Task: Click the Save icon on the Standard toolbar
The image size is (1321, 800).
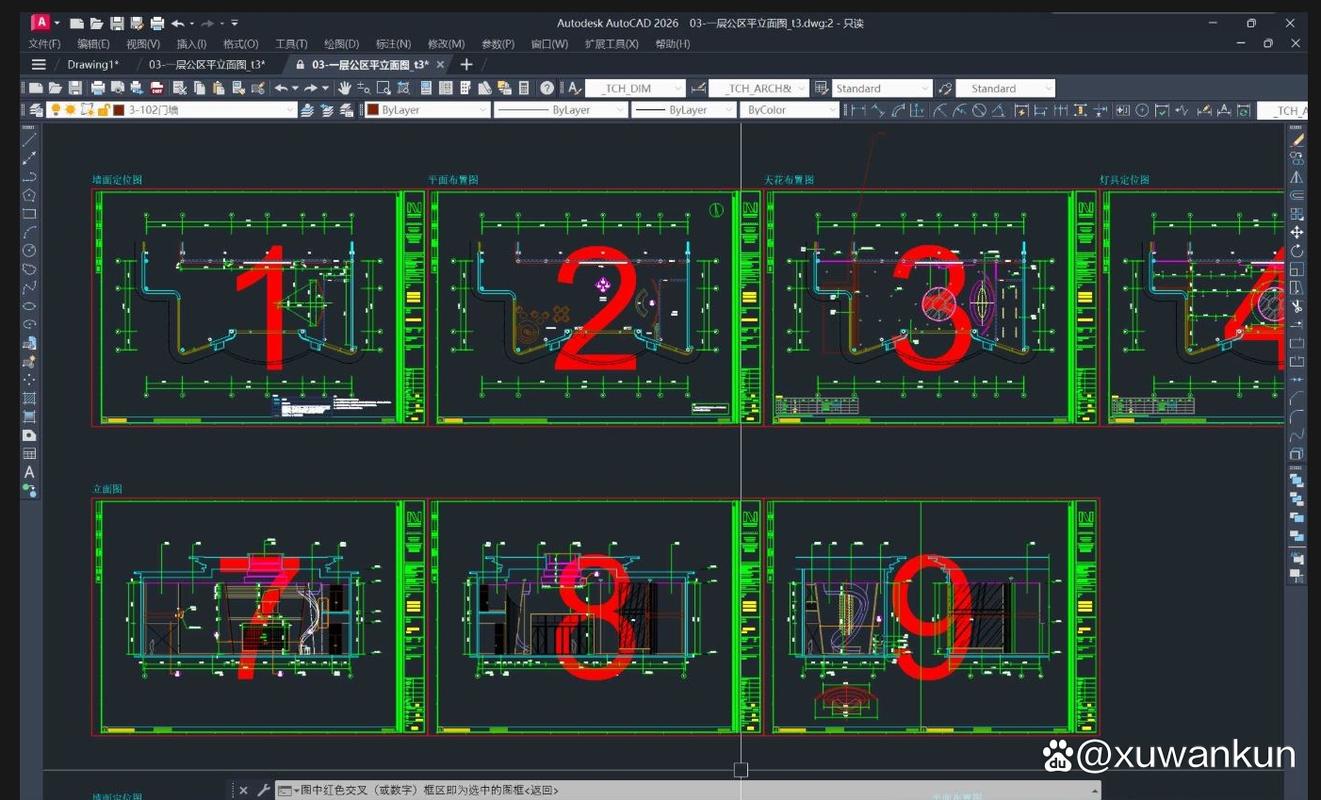Action: pyautogui.click(x=75, y=88)
